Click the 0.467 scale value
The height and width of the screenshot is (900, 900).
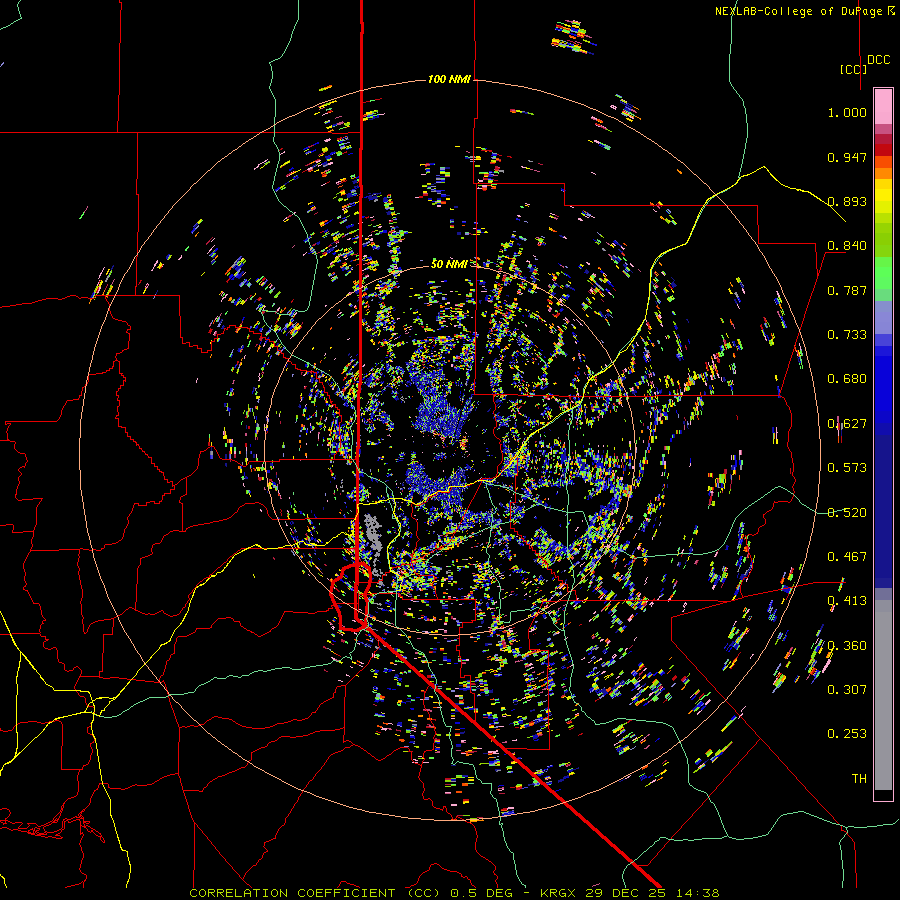847,557
